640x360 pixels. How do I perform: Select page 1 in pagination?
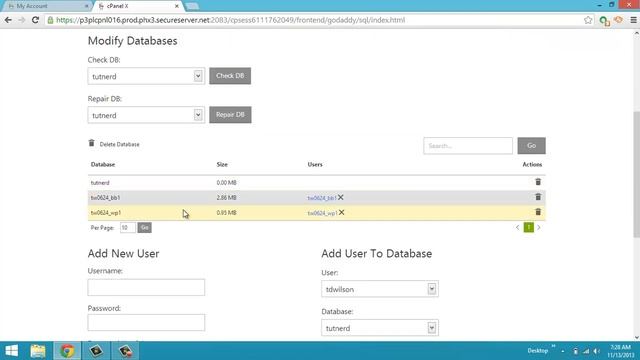(529, 227)
